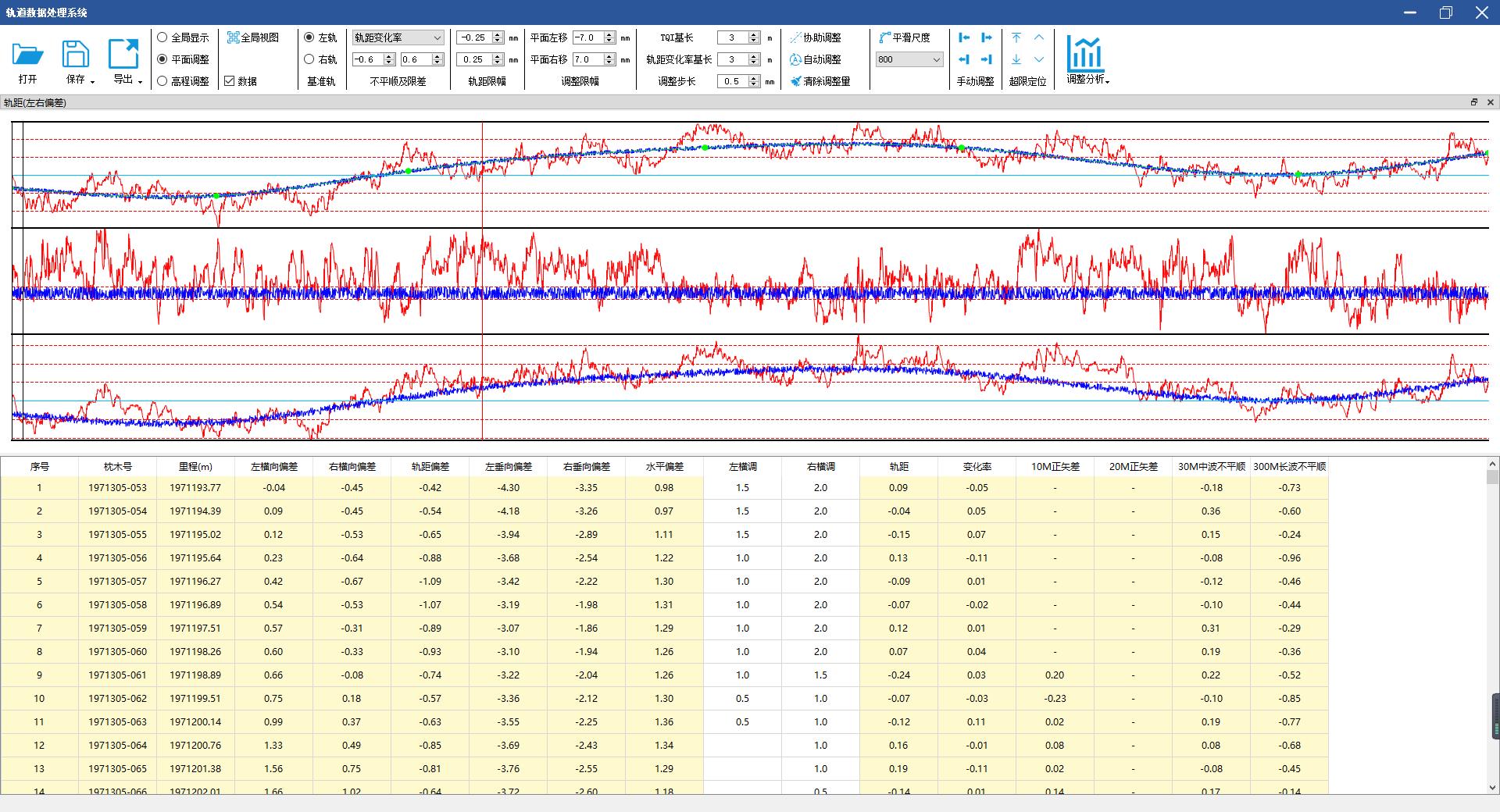Focus the 0.6 upper tolerance field
This screenshot has width=1500, height=812.
[x=416, y=59]
